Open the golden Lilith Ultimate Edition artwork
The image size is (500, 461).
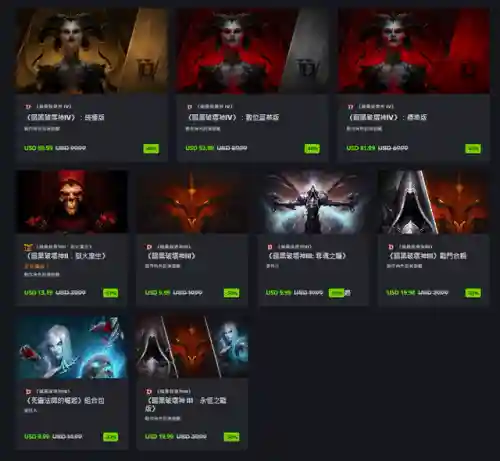tap(91, 51)
